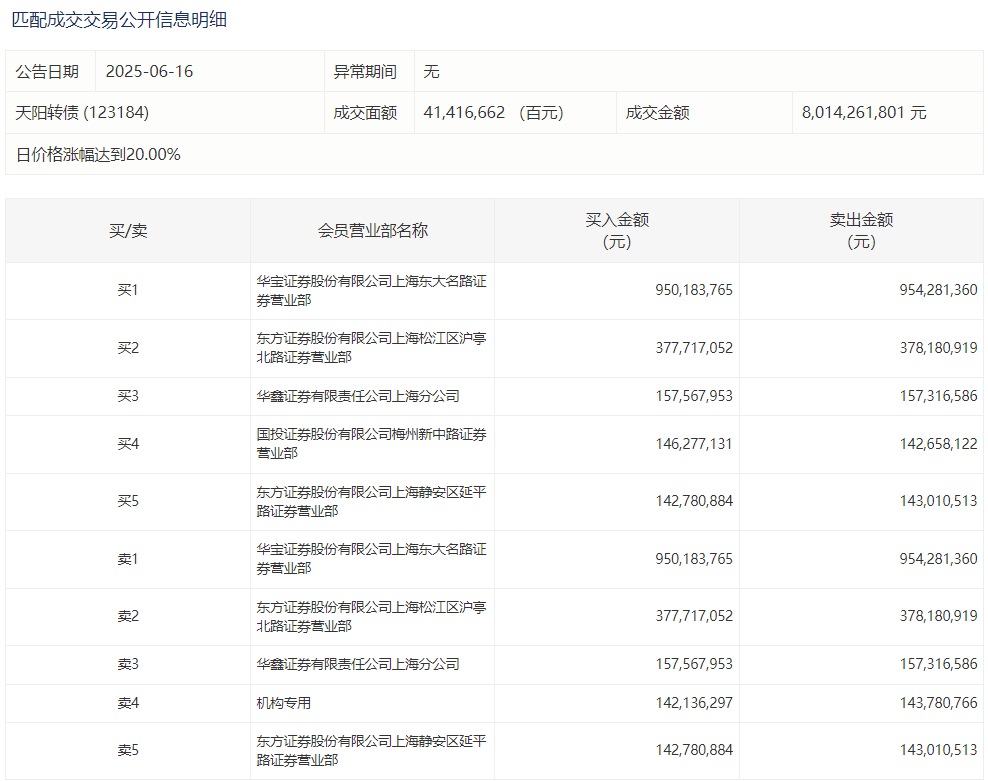Click the 买入金额 (元) column header
The width and height of the screenshot is (988, 781).
(617, 231)
